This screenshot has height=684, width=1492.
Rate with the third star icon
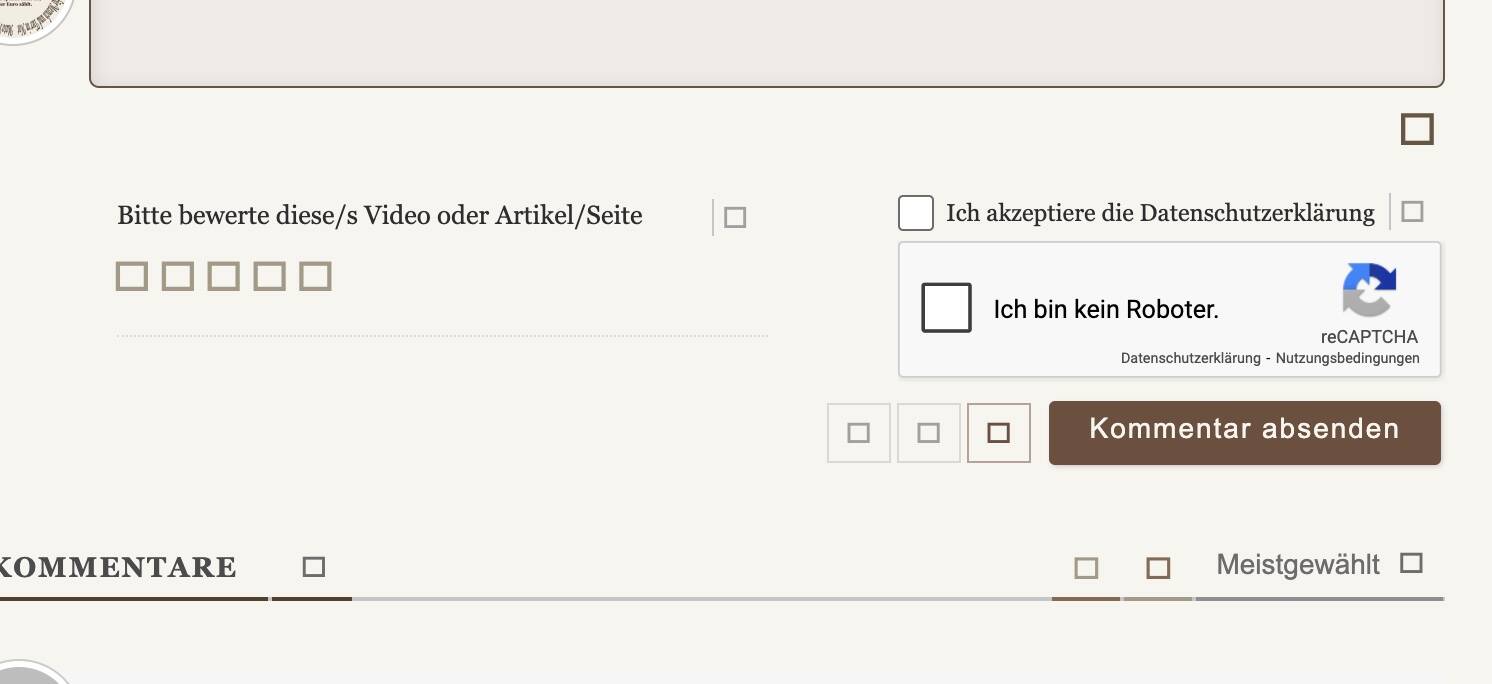click(x=223, y=276)
